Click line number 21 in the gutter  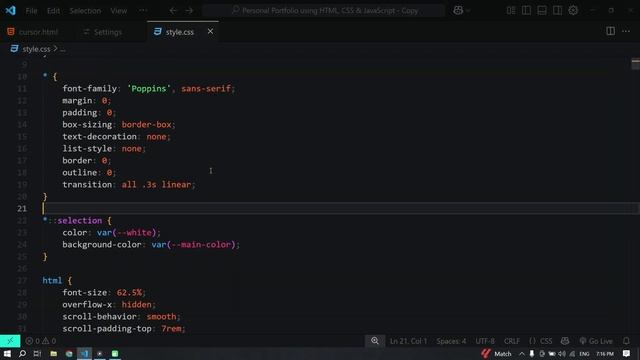(22, 209)
